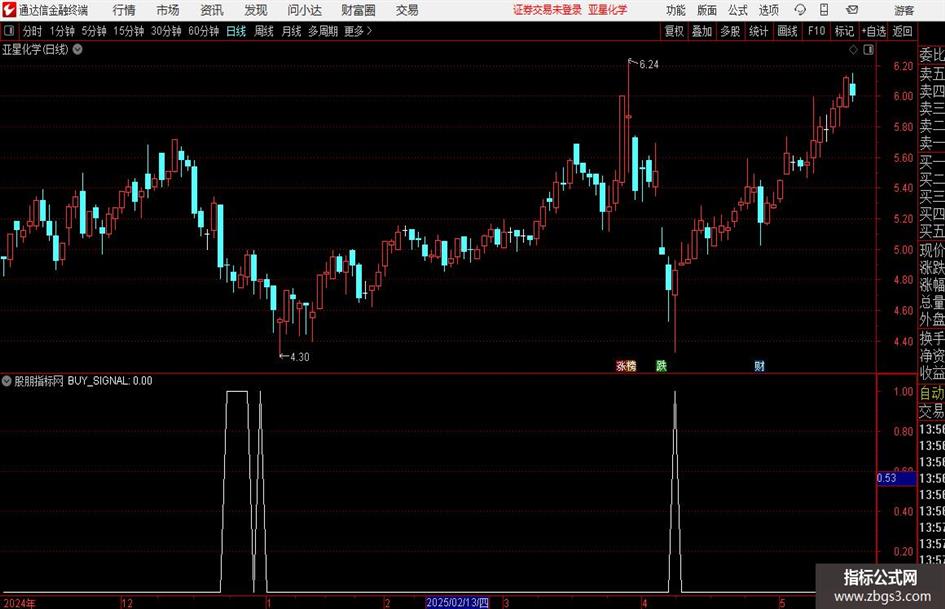The image size is (945, 609).
Task: Click the blue 财 event marker
Action: pos(759,365)
